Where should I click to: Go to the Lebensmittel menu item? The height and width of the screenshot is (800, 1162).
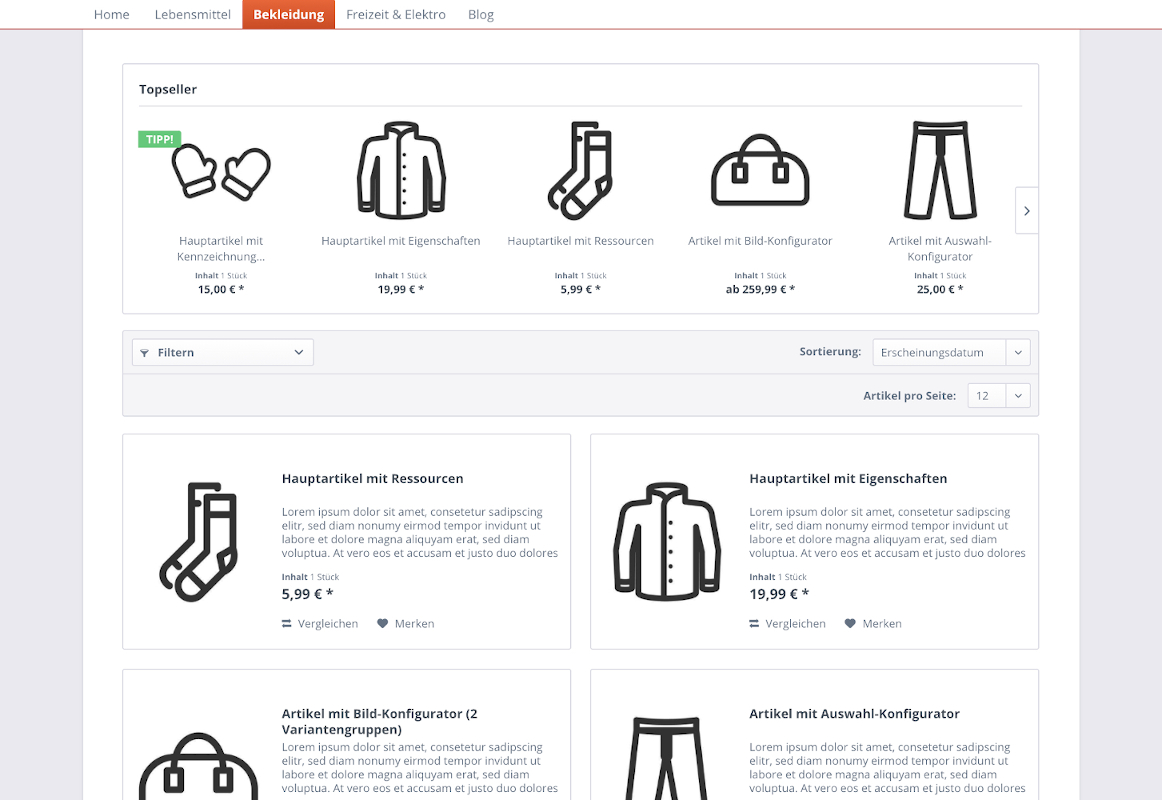tap(193, 15)
